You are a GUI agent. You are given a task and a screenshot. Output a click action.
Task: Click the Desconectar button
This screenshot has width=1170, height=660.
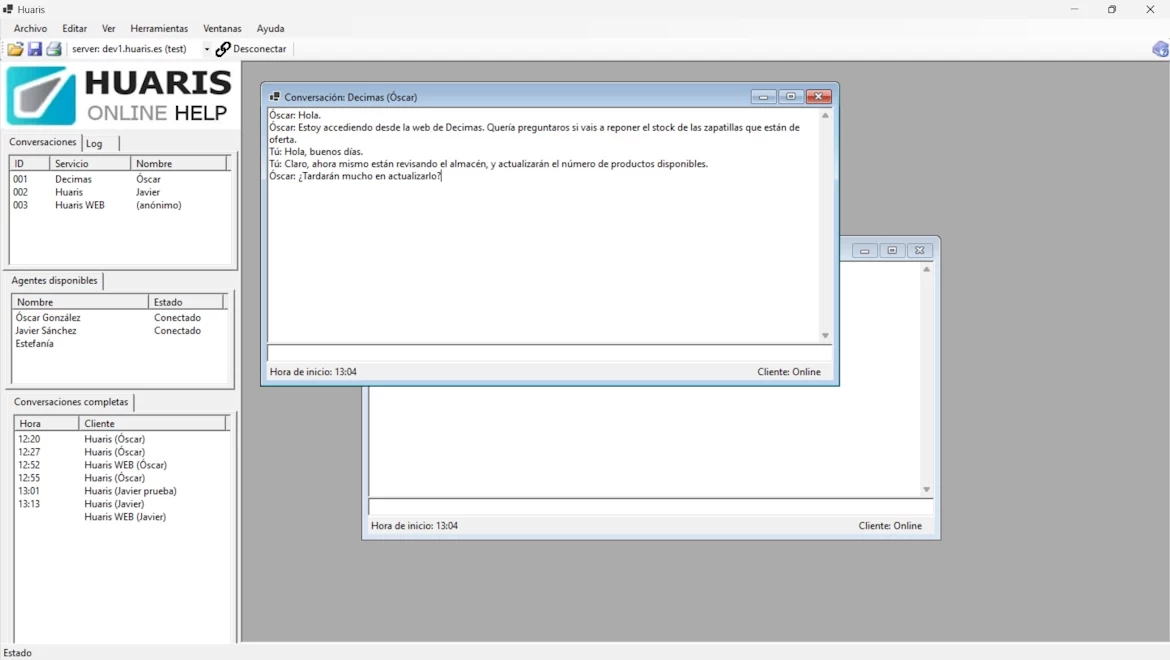tap(251, 49)
